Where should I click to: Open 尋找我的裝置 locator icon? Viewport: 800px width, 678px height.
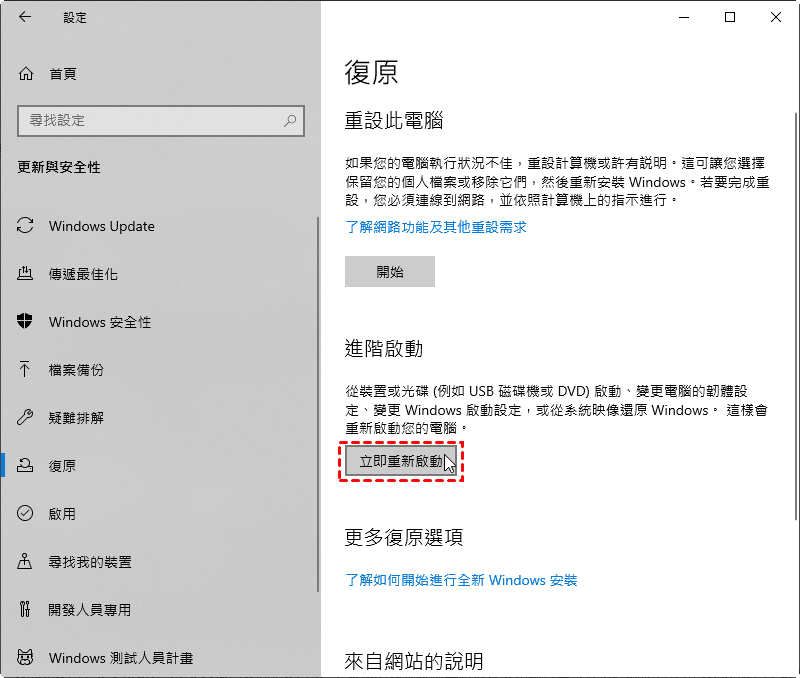[x=24, y=561]
